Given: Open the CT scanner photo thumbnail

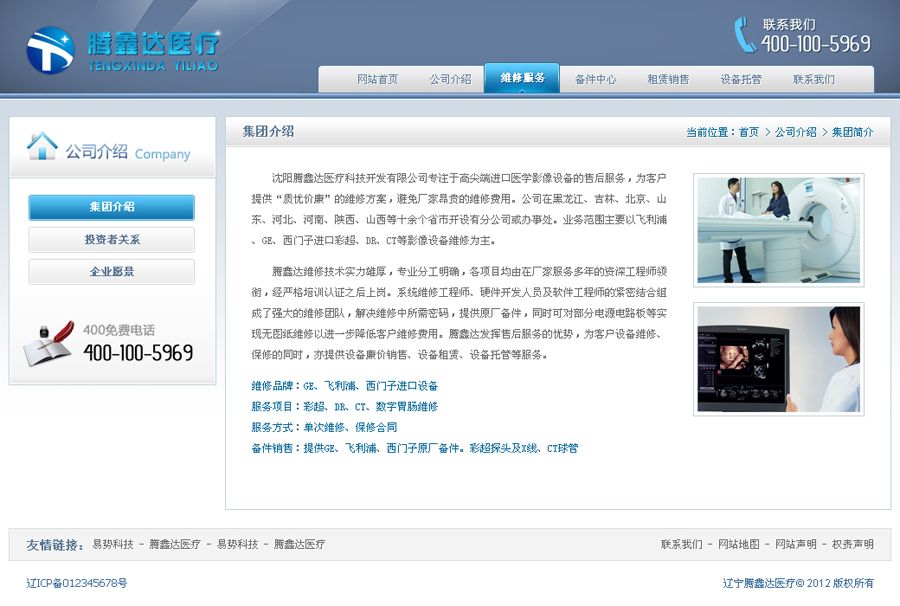Looking at the screenshot, I should click(x=778, y=230).
